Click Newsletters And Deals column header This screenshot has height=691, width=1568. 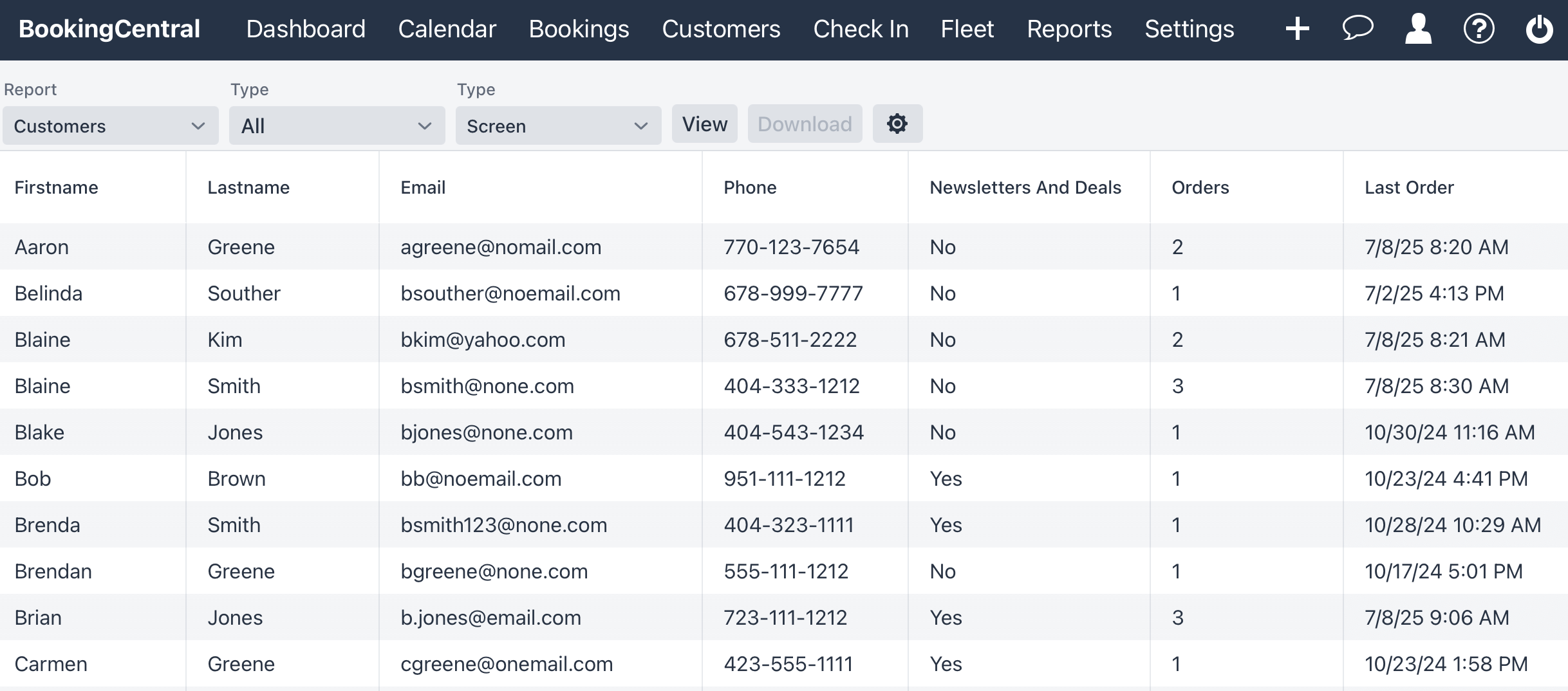1025,187
